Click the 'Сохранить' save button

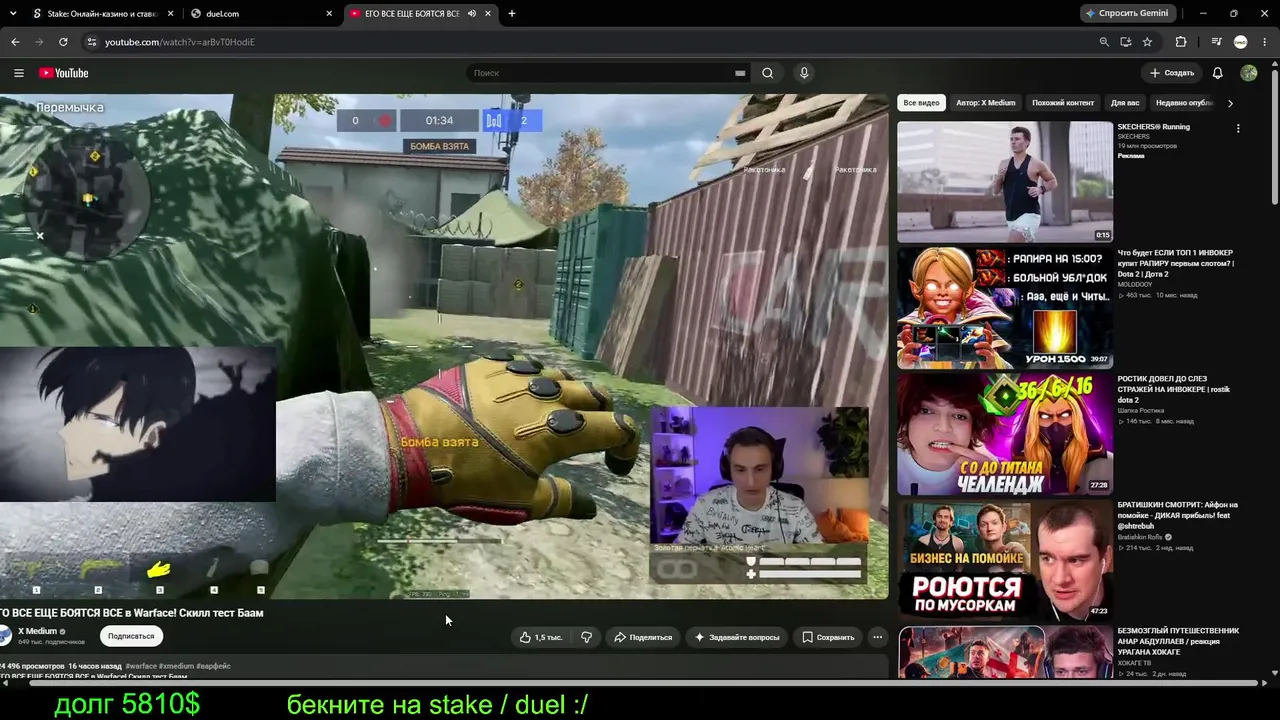click(x=828, y=637)
